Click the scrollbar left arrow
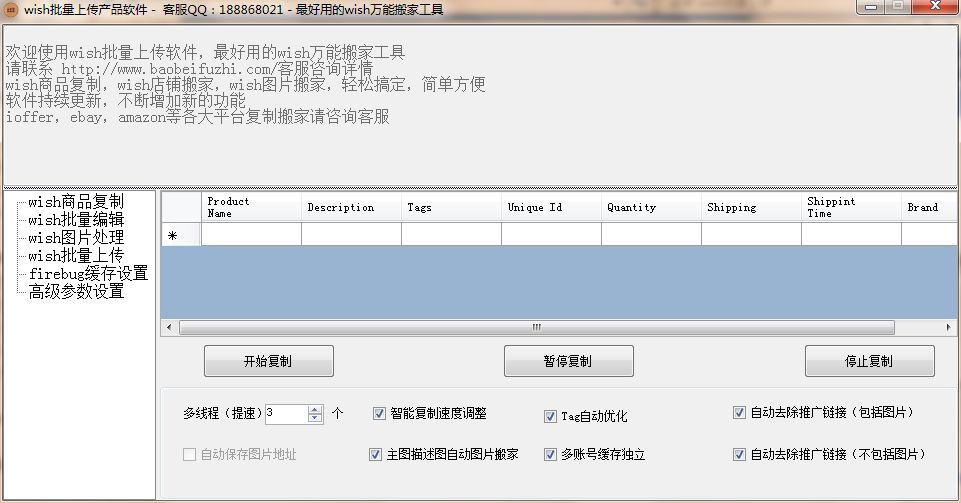This screenshot has width=961, height=503. (x=169, y=327)
